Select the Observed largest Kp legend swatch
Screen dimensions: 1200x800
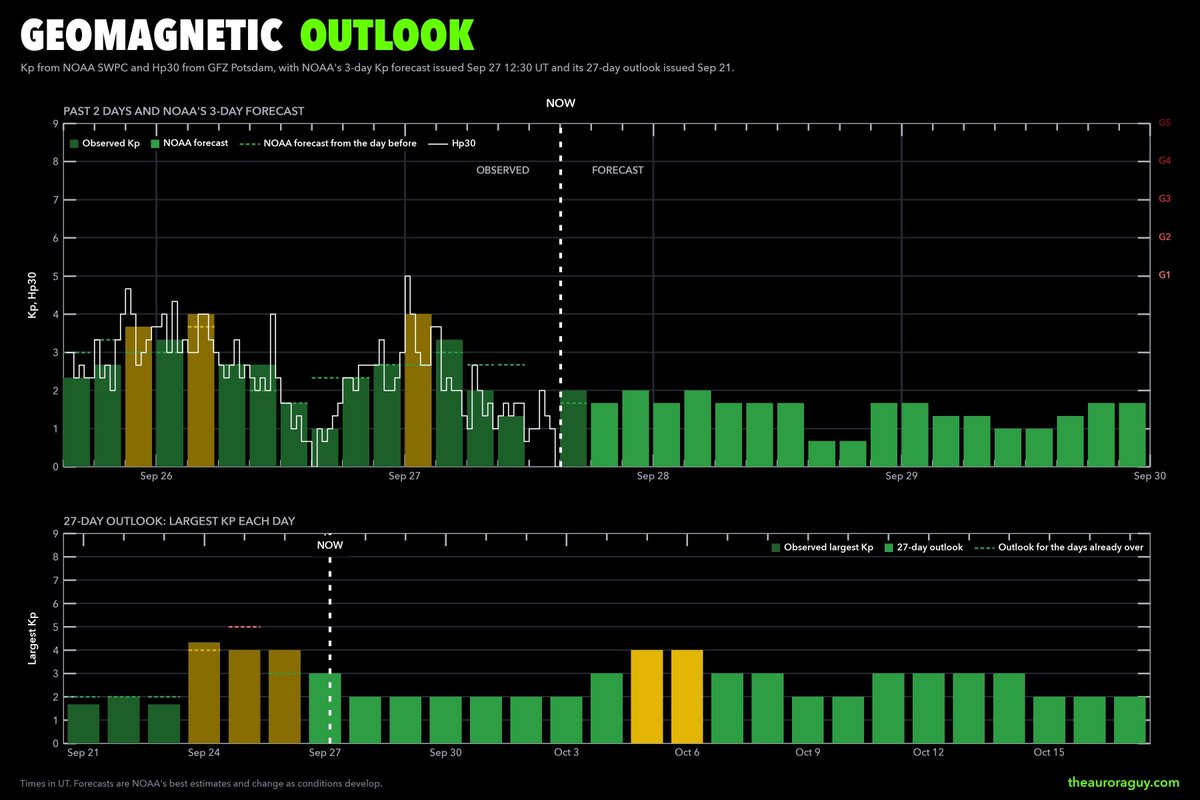tap(777, 548)
